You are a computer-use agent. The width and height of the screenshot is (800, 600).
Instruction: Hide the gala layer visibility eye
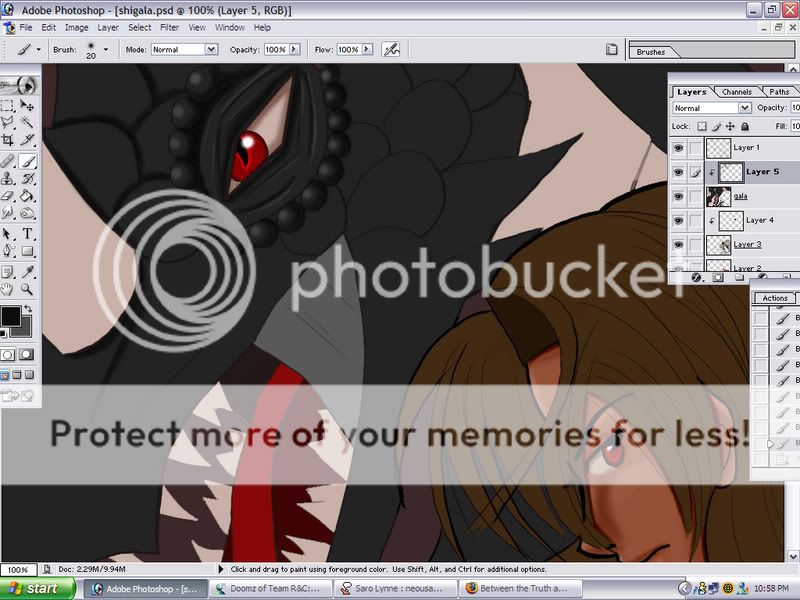(678, 196)
